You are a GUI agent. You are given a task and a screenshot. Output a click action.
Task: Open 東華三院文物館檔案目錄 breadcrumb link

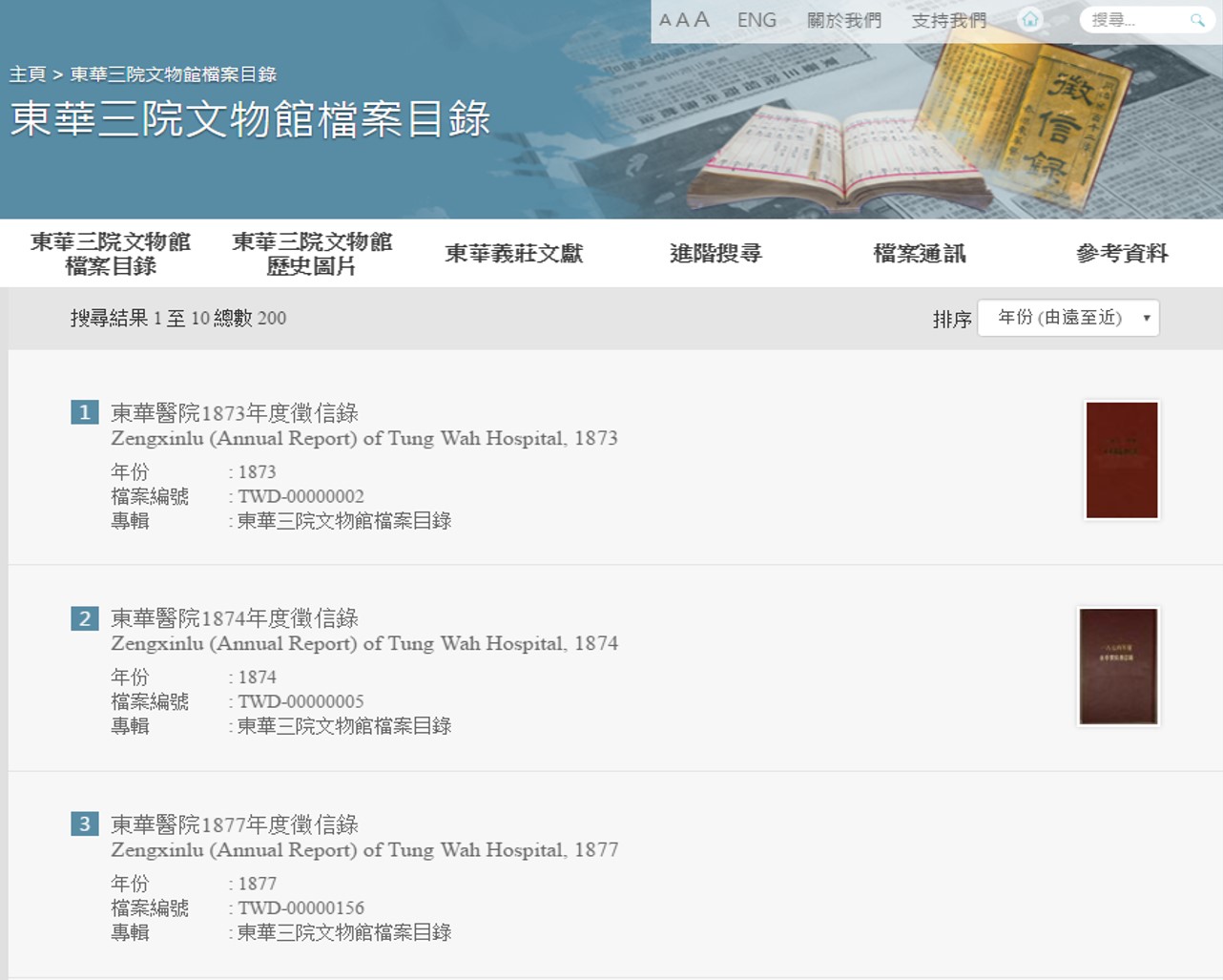(173, 73)
